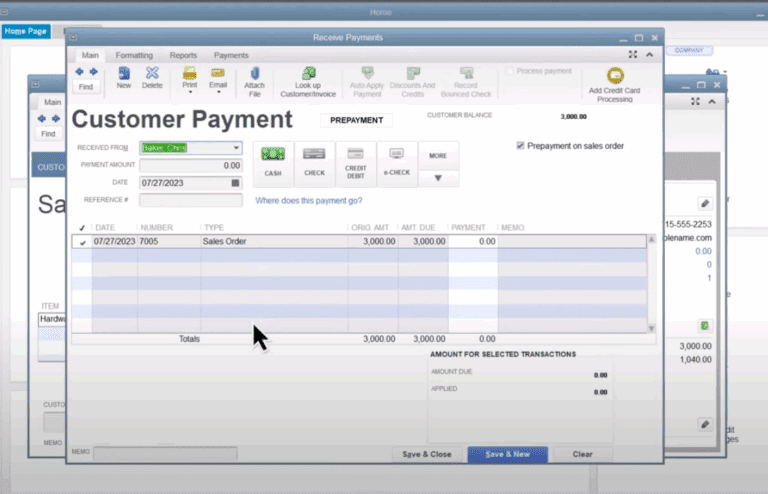Click the Save & Close button
This screenshot has width=768, height=494.
tap(426, 454)
